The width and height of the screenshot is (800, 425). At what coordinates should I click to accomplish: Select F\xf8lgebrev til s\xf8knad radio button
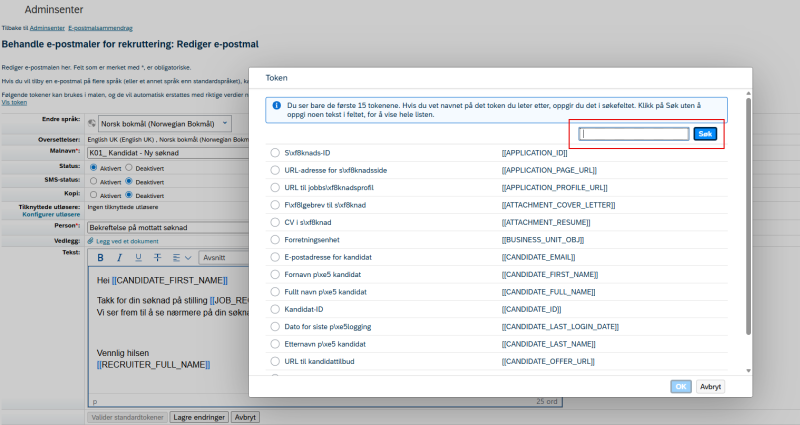275,205
